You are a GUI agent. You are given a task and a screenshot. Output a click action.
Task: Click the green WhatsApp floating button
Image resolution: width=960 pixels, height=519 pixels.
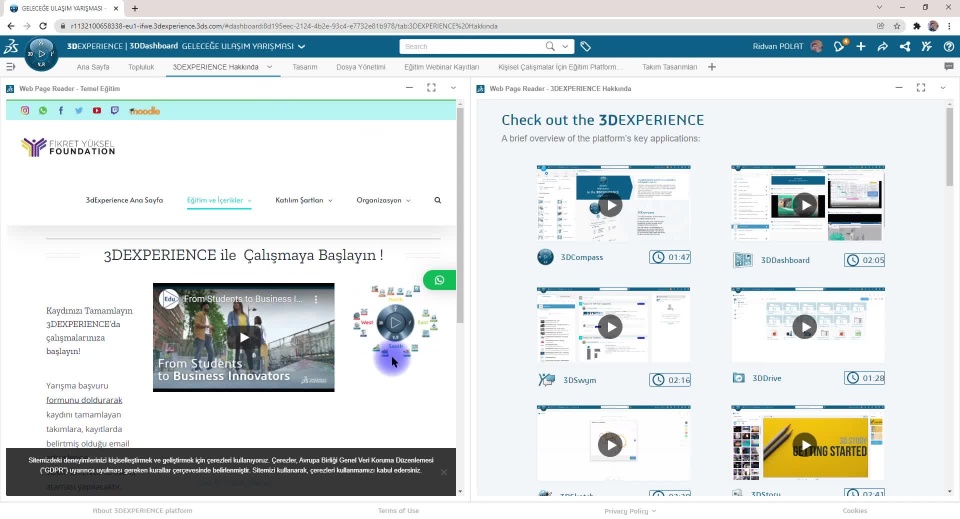click(439, 280)
